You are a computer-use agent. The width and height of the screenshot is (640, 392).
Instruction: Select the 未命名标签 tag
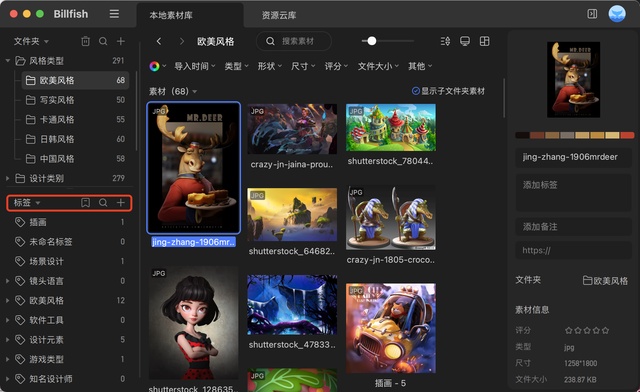click(69, 242)
